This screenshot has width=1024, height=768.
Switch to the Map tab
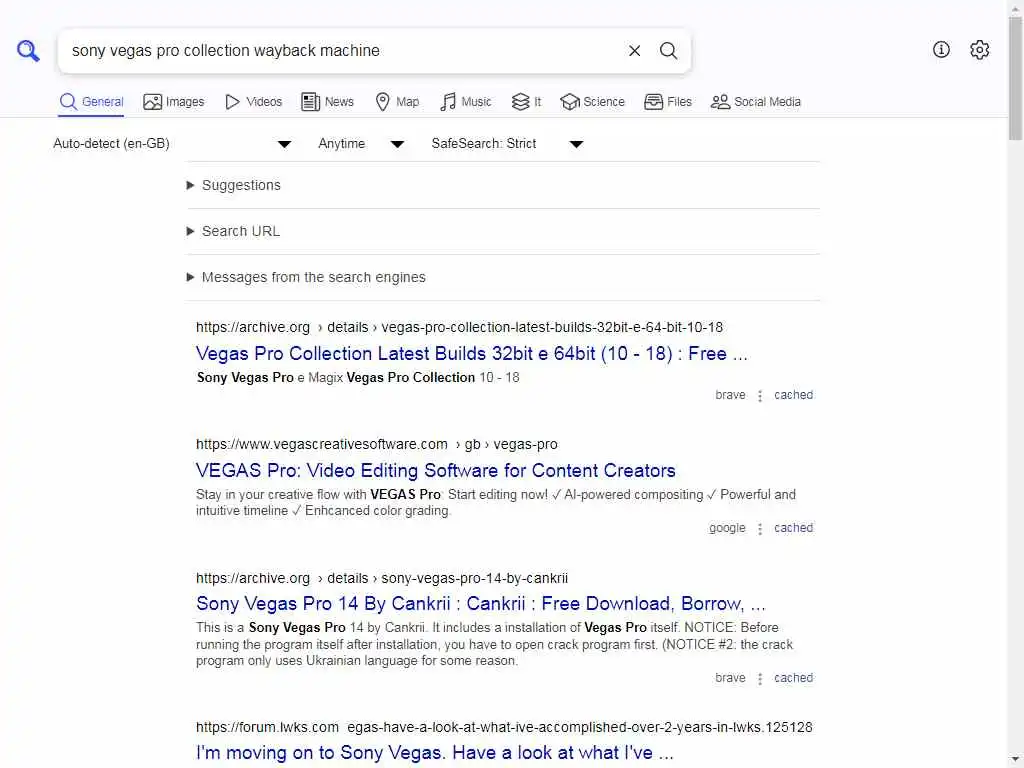pyautogui.click(x=397, y=102)
